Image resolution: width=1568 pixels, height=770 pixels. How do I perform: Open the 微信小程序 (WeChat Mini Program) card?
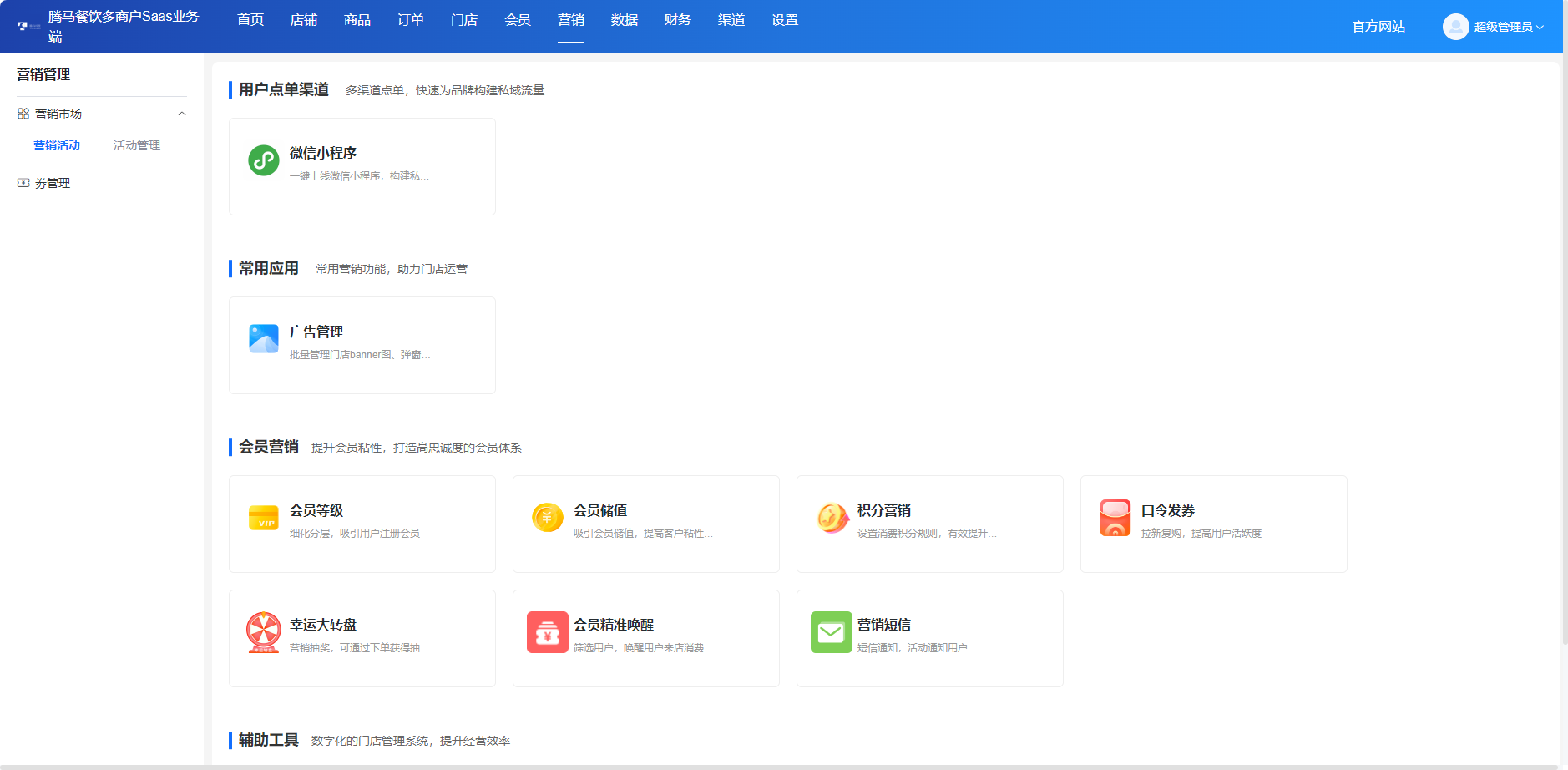(362, 165)
